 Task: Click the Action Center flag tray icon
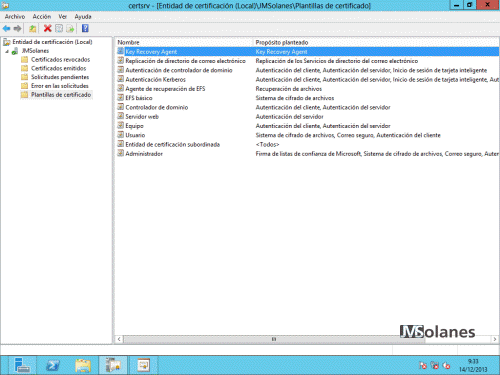point(423,366)
